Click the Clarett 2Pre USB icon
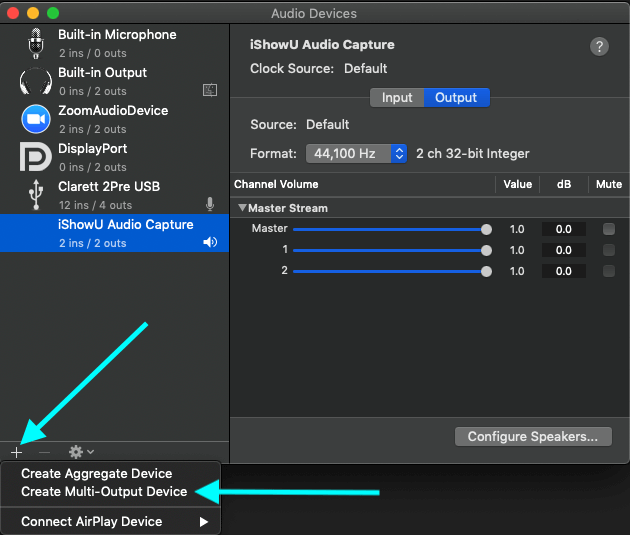Image resolution: width=630 pixels, height=535 pixels. point(36,195)
